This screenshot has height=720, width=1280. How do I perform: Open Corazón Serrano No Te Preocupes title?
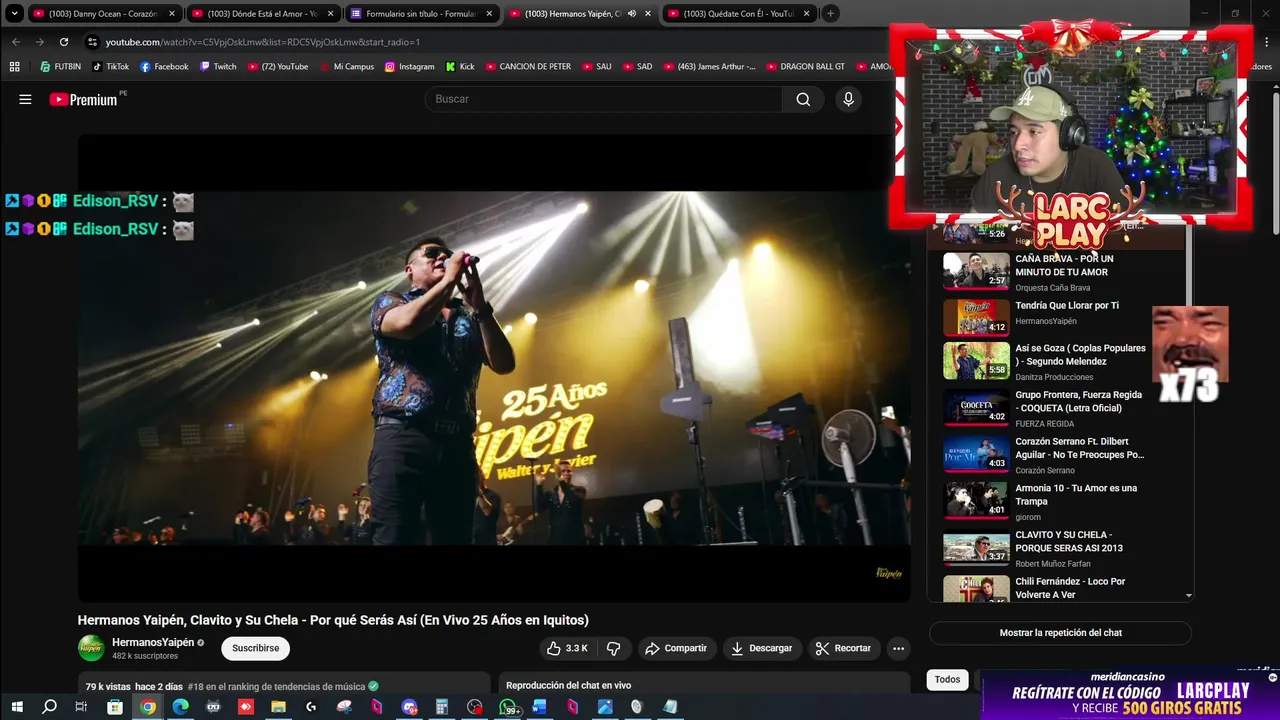(1079, 448)
